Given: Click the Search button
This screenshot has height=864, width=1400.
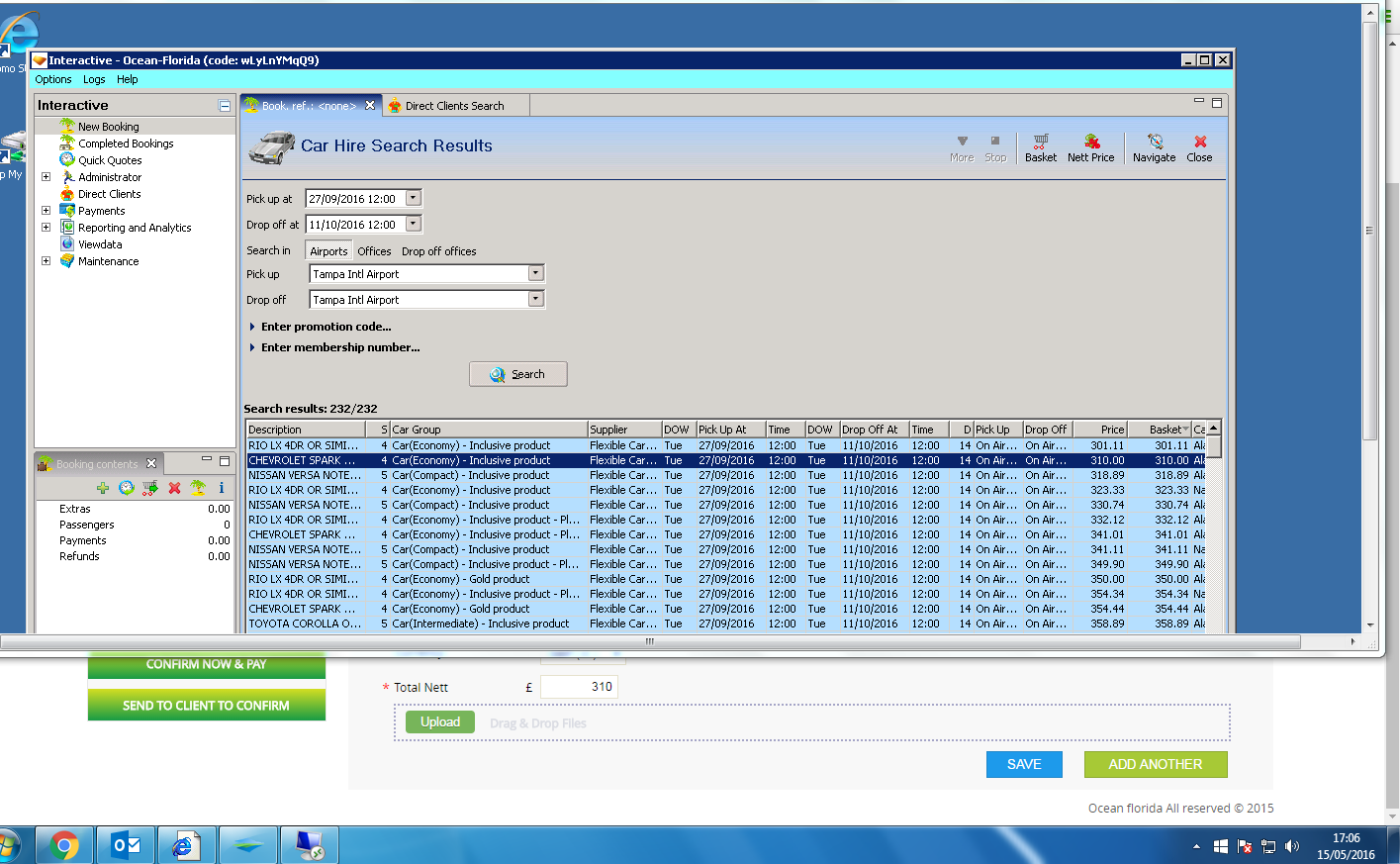Looking at the screenshot, I should tap(517, 374).
